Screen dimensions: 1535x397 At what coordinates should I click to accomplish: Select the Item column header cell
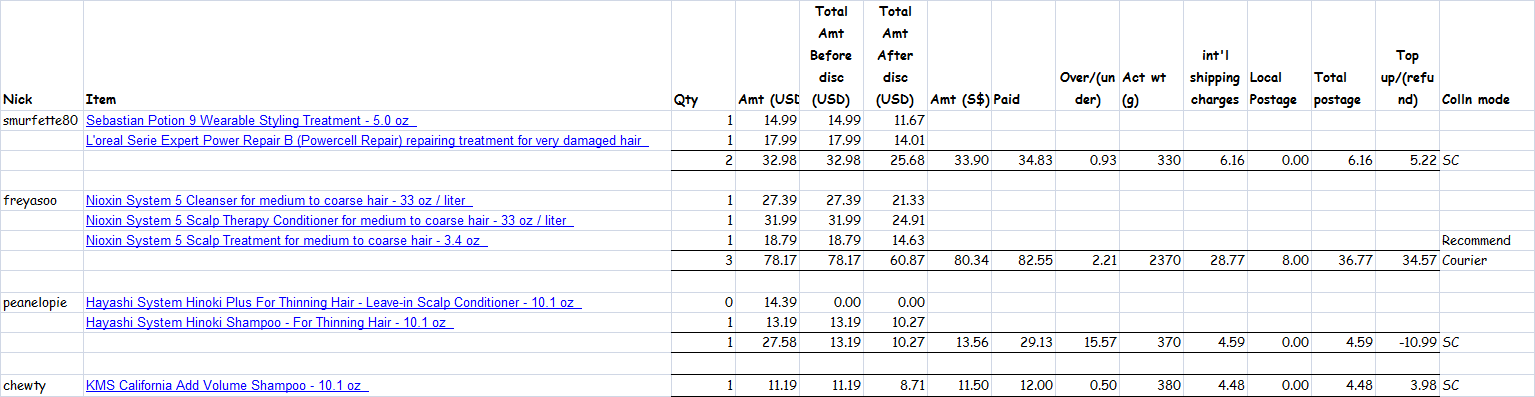point(378,55)
